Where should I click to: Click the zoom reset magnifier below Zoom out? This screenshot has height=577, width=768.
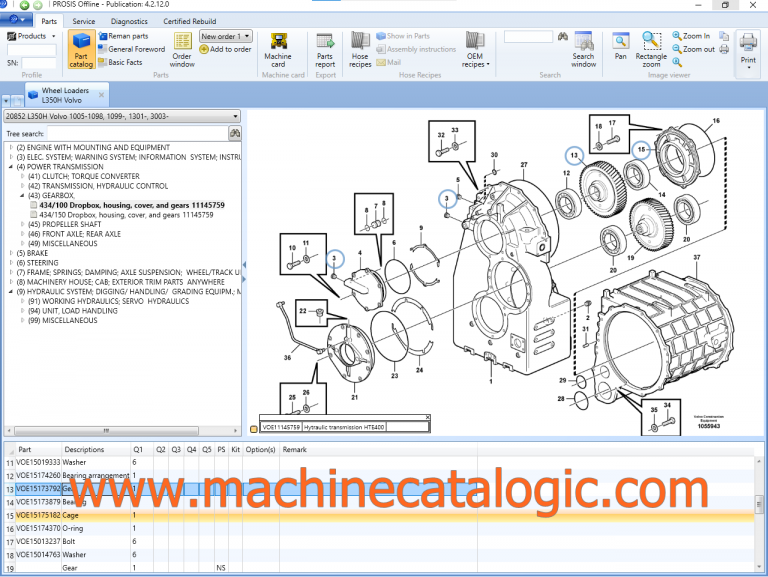pos(677,62)
